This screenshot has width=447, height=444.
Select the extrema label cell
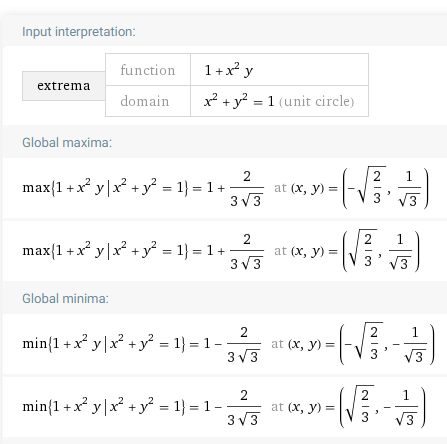(x=64, y=86)
